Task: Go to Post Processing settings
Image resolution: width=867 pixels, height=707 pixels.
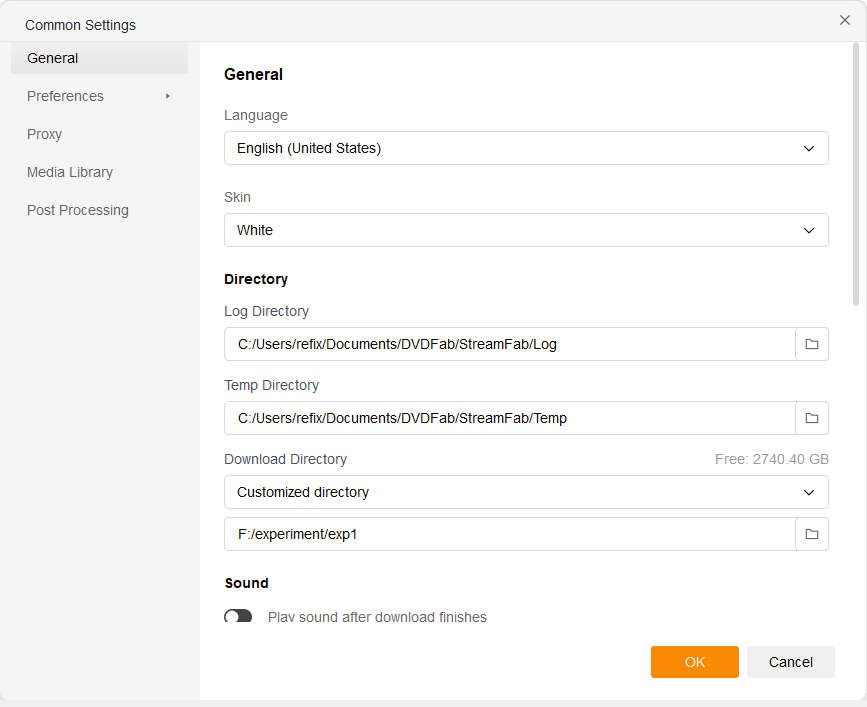Action: click(78, 210)
